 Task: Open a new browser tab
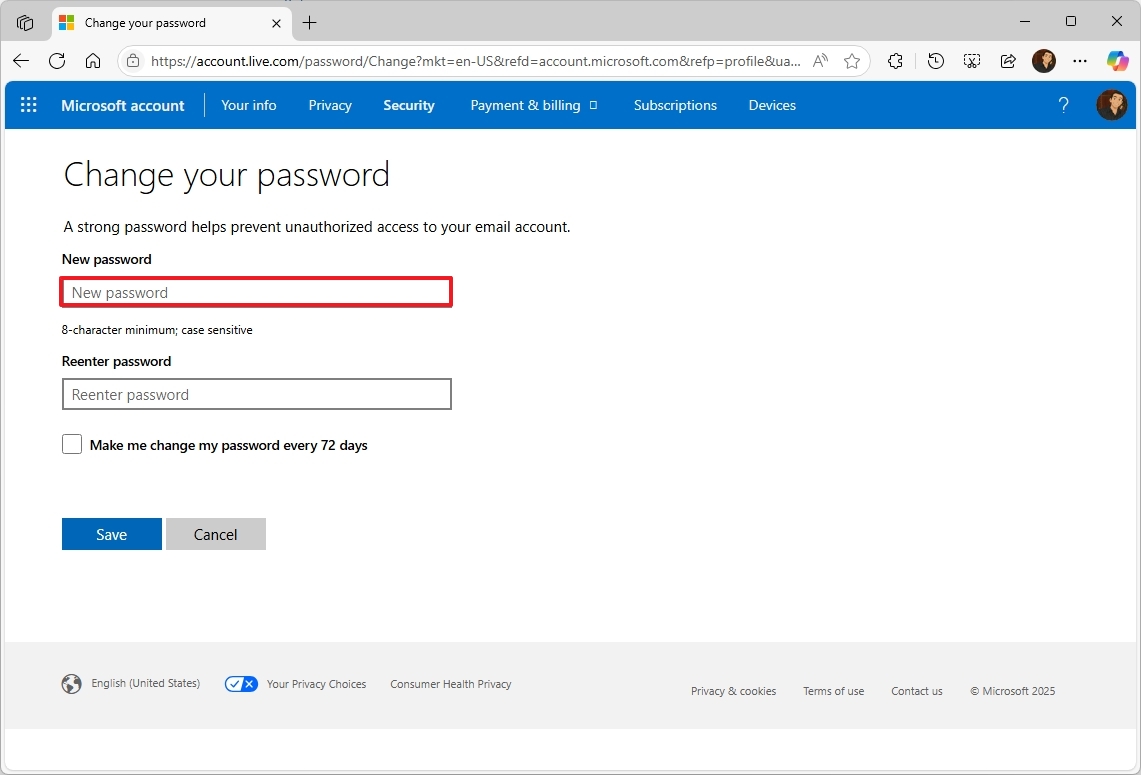coord(309,23)
